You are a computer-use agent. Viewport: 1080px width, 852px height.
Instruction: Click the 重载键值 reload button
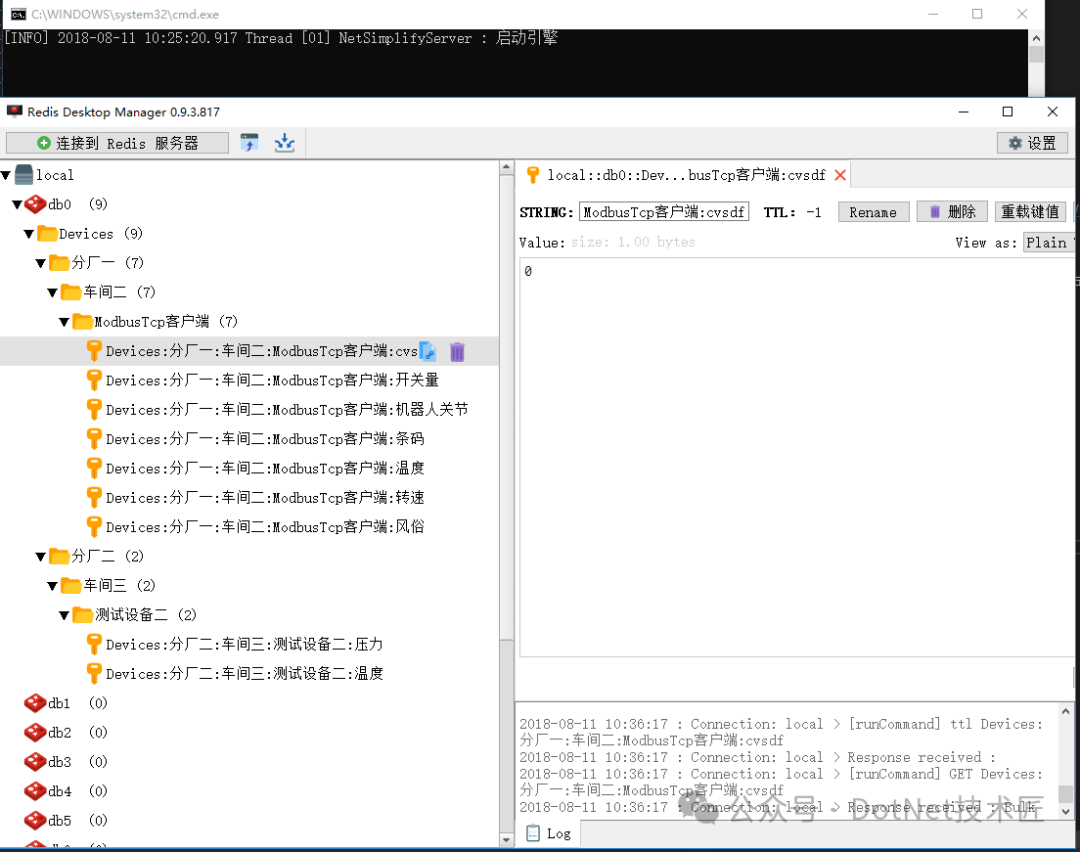1030,212
